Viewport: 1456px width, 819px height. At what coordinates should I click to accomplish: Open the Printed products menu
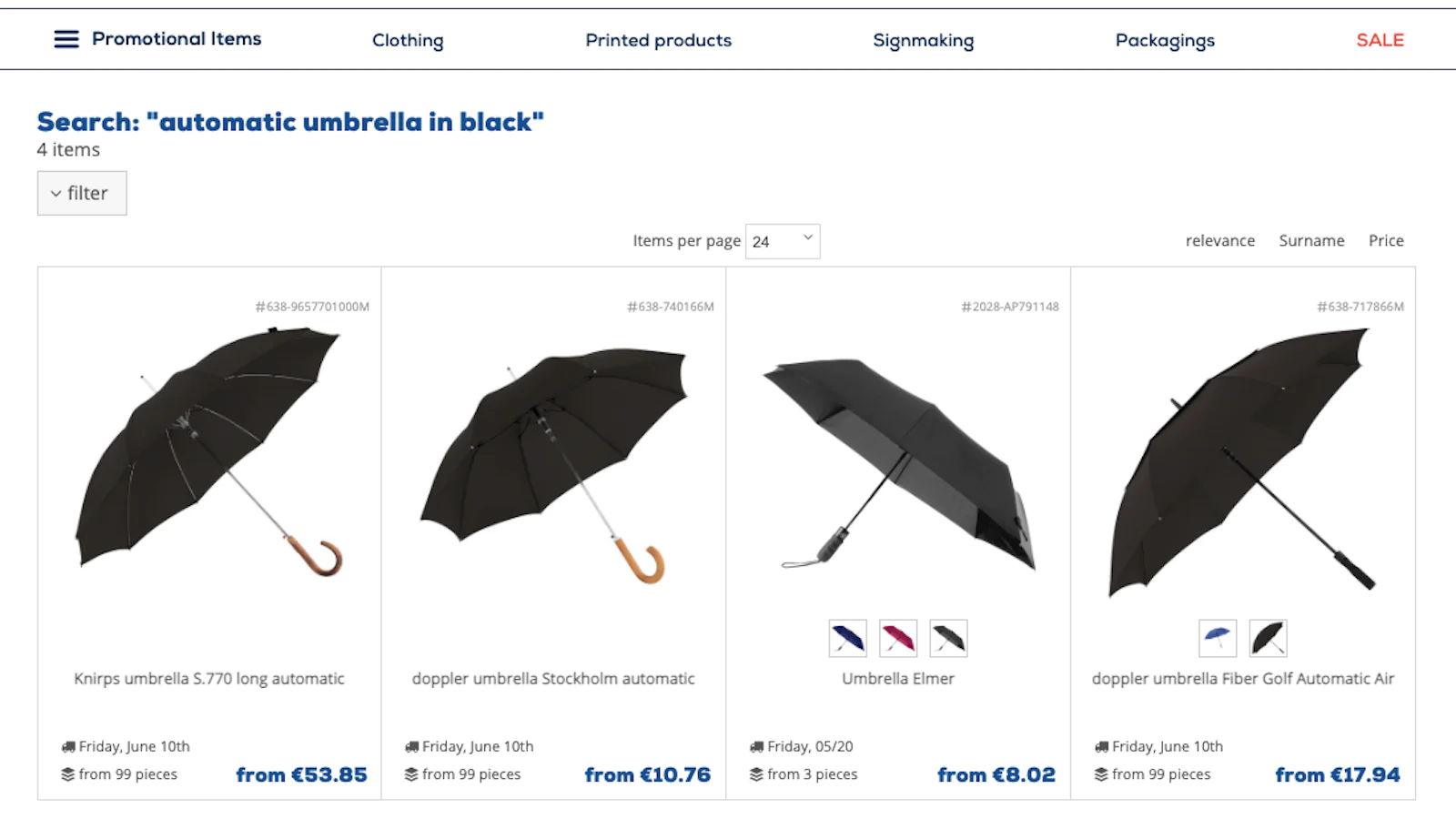pos(658,40)
